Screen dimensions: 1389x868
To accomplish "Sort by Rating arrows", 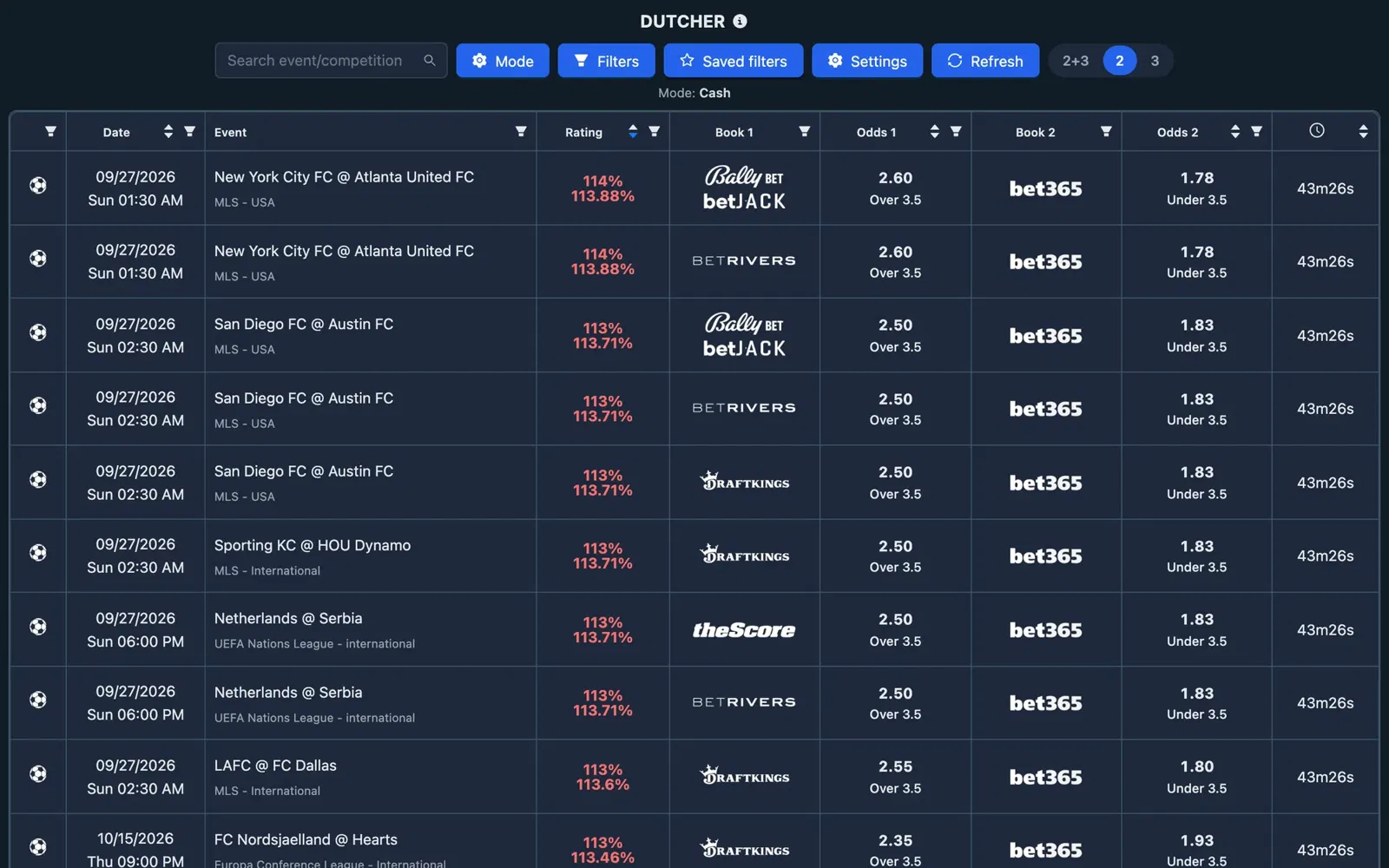I will pos(633,132).
